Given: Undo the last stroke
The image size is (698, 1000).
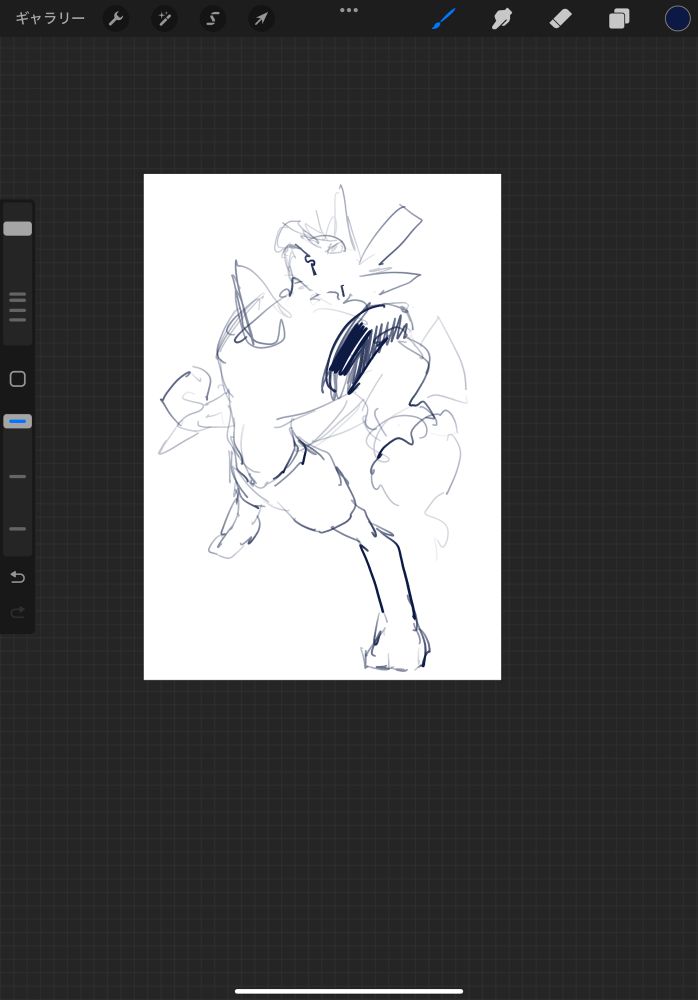Looking at the screenshot, I should click(18, 577).
